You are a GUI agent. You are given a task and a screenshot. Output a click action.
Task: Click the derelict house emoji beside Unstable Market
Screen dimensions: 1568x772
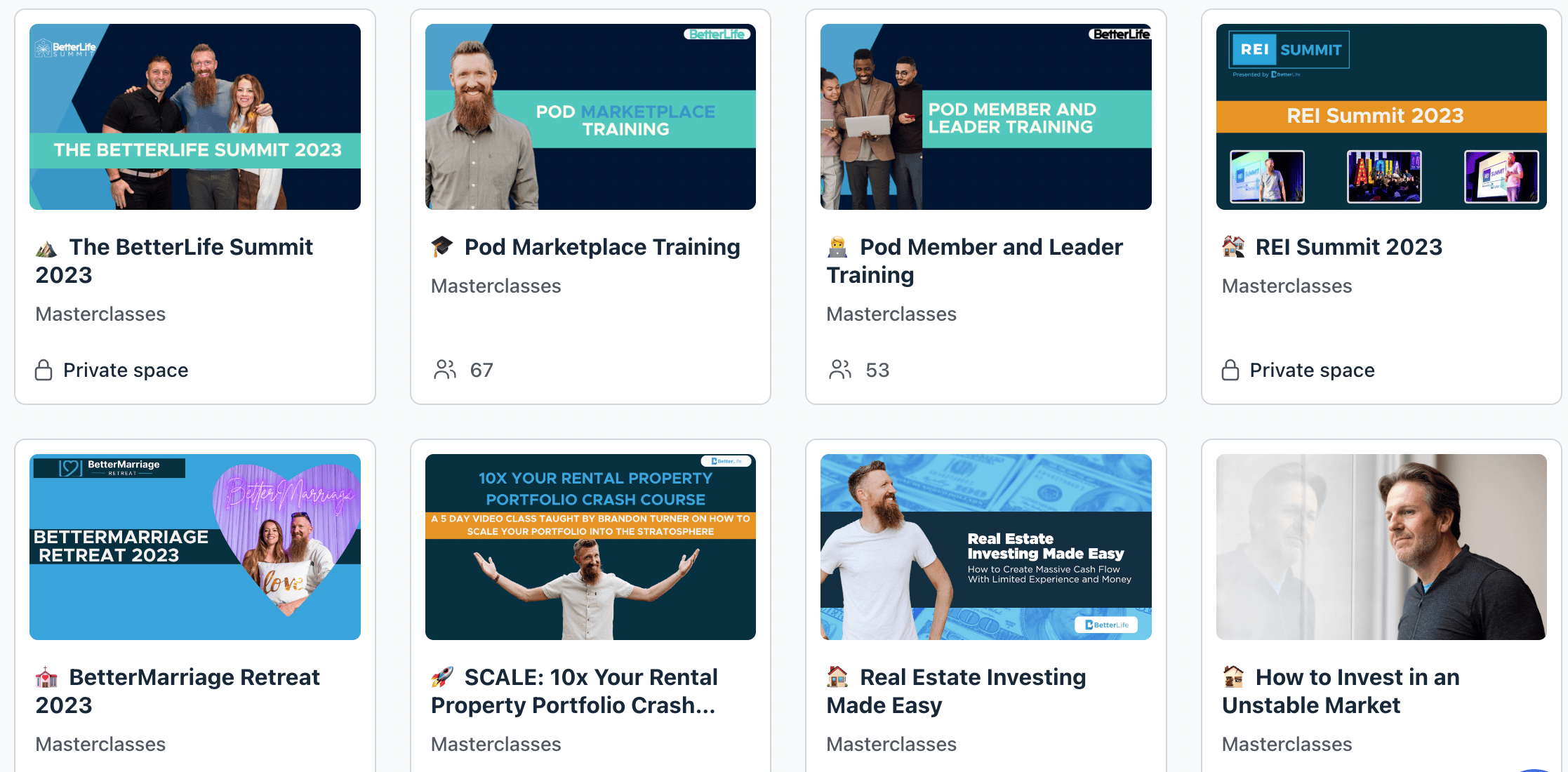(1233, 677)
